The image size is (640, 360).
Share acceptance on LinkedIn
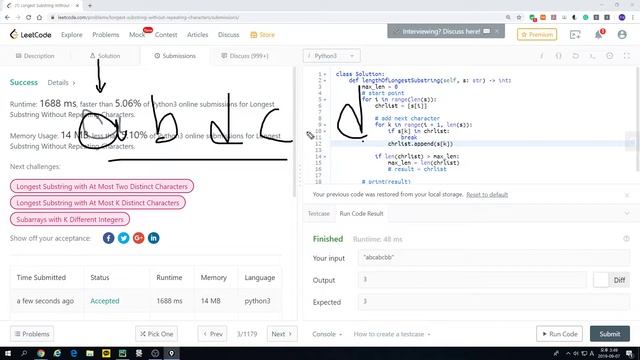click(x=153, y=238)
